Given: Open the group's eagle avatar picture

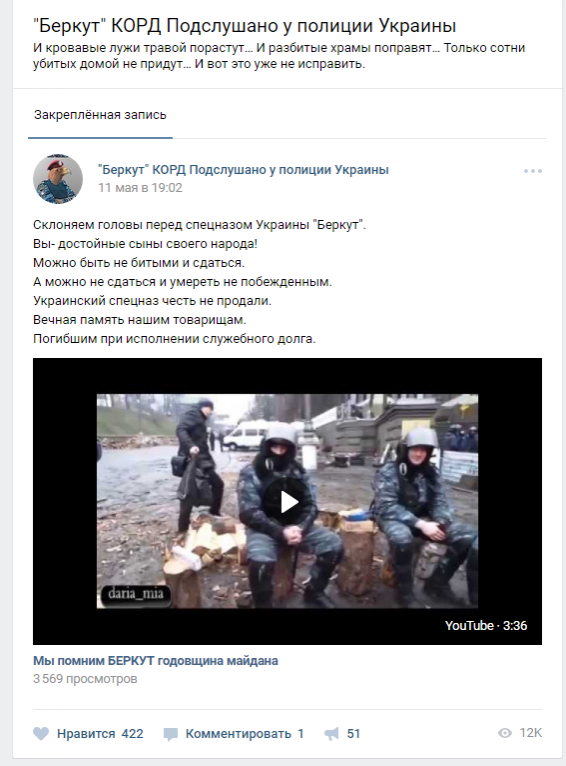Looking at the screenshot, I should pyautogui.click(x=58, y=179).
